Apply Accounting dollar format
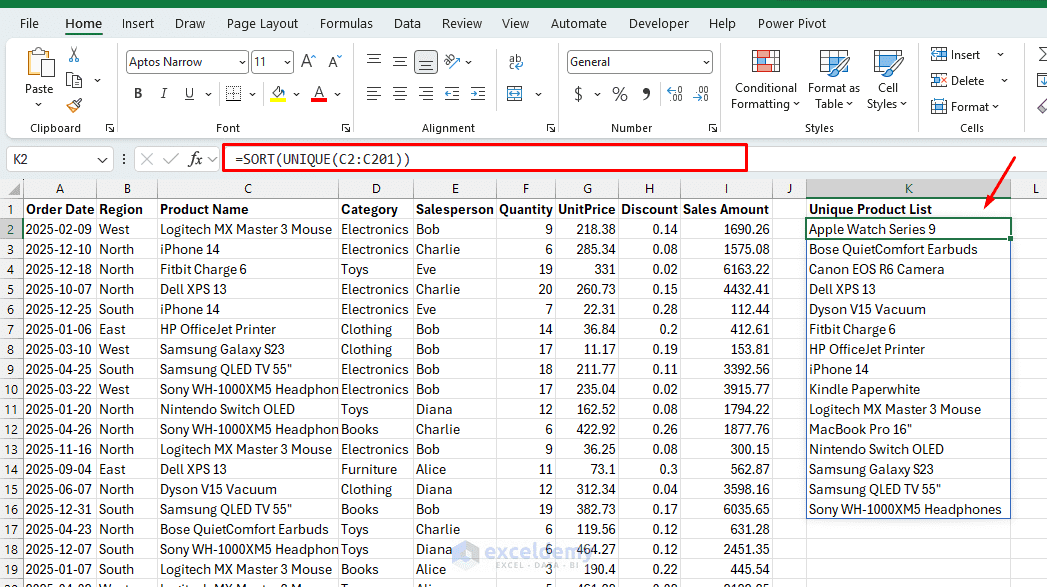The width and height of the screenshot is (1047, 587). pyautogui.click(x=578, y=93)
